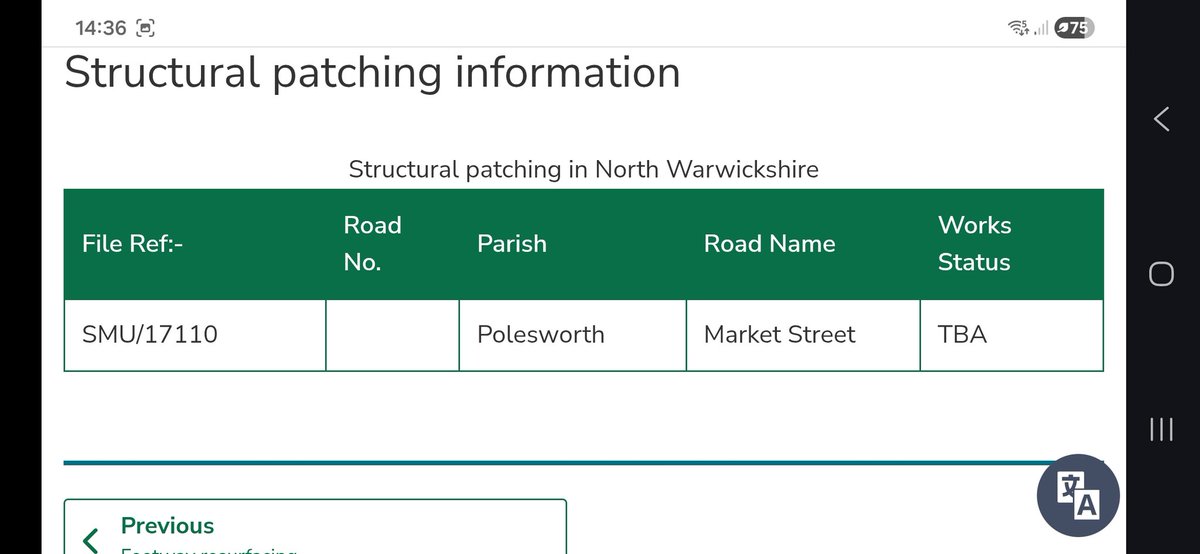
Task: Select the Parish column header
Action: [572, 244]
